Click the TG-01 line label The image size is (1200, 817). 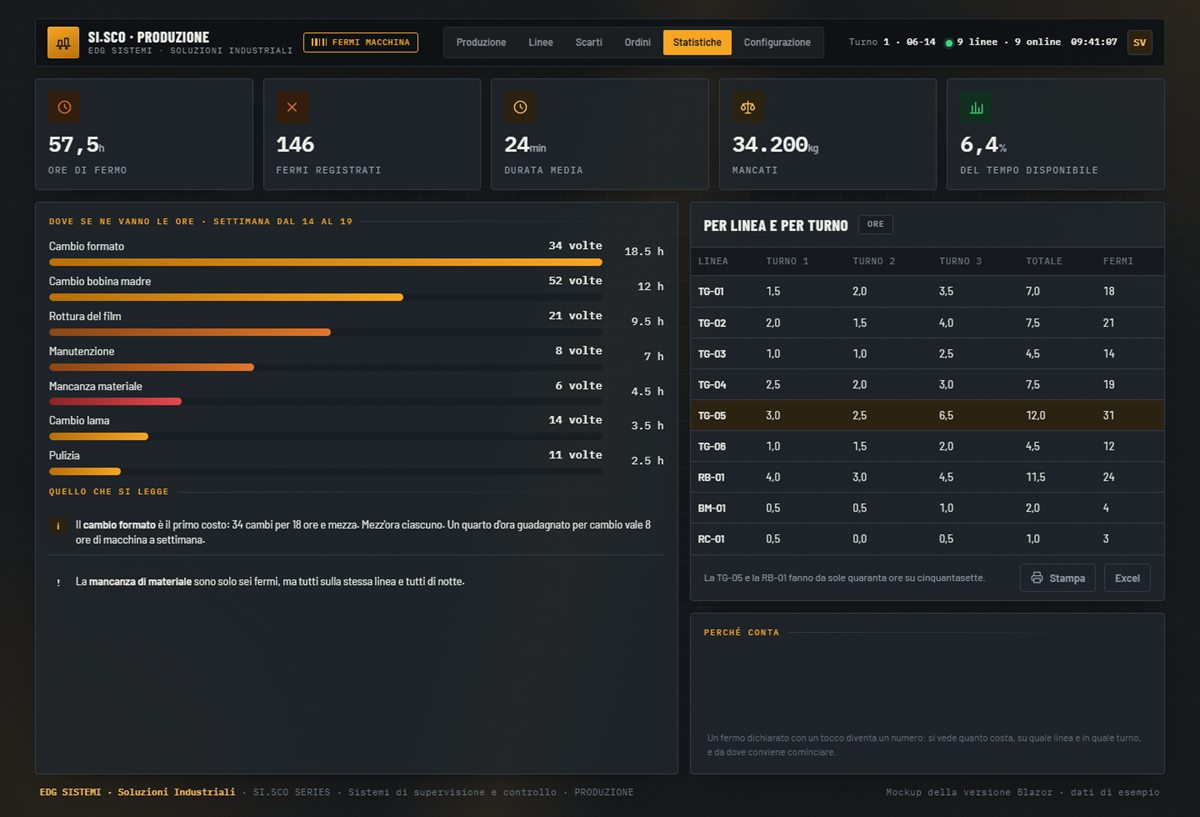click(711, 292)
